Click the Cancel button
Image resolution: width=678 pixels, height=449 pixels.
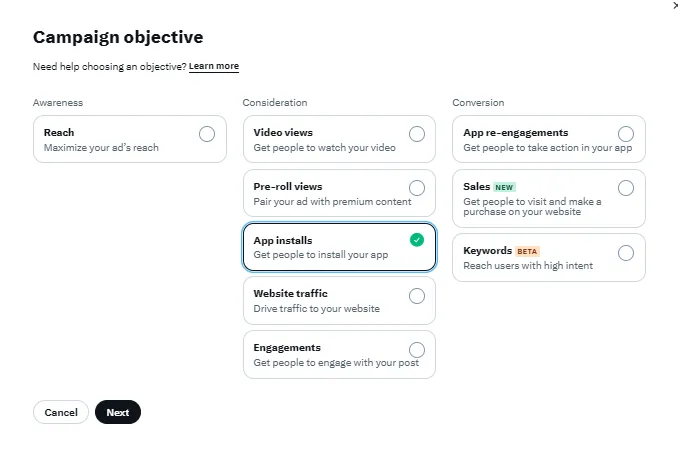coord(61,412)
